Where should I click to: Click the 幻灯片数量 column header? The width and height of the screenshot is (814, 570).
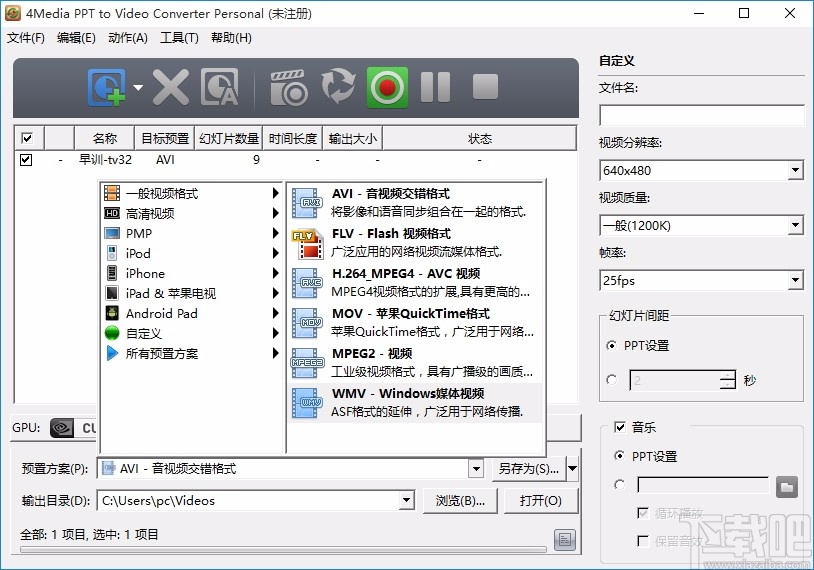228,139
